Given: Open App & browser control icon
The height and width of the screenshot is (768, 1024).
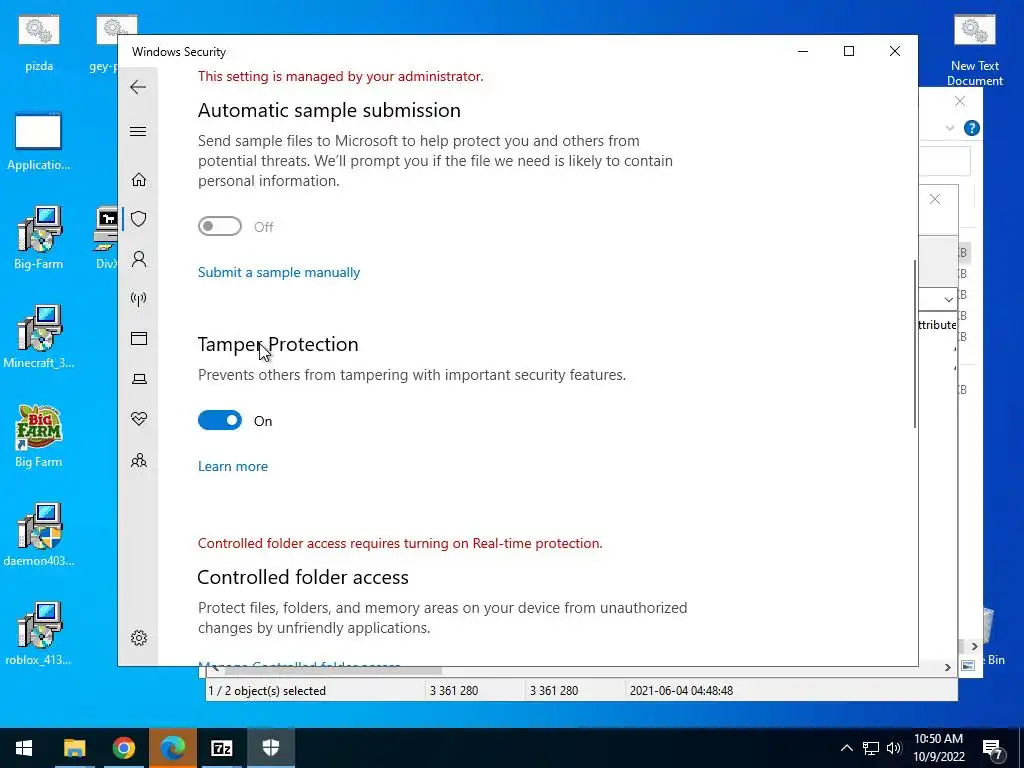Looking at the screenshot, I should pyautogui.click(x=138, y=338).
